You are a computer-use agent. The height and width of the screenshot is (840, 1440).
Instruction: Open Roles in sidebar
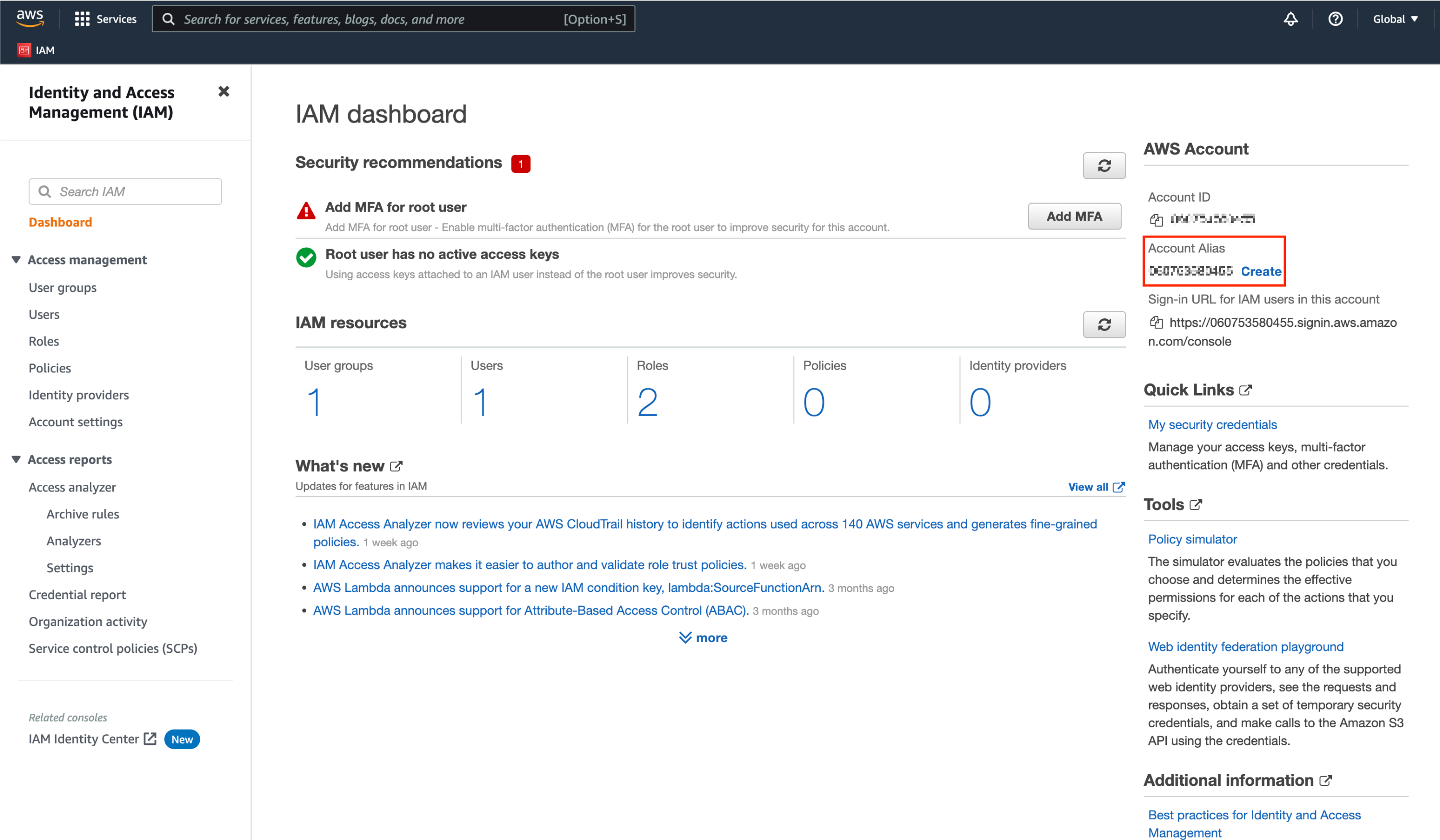[x=44, y=341]
